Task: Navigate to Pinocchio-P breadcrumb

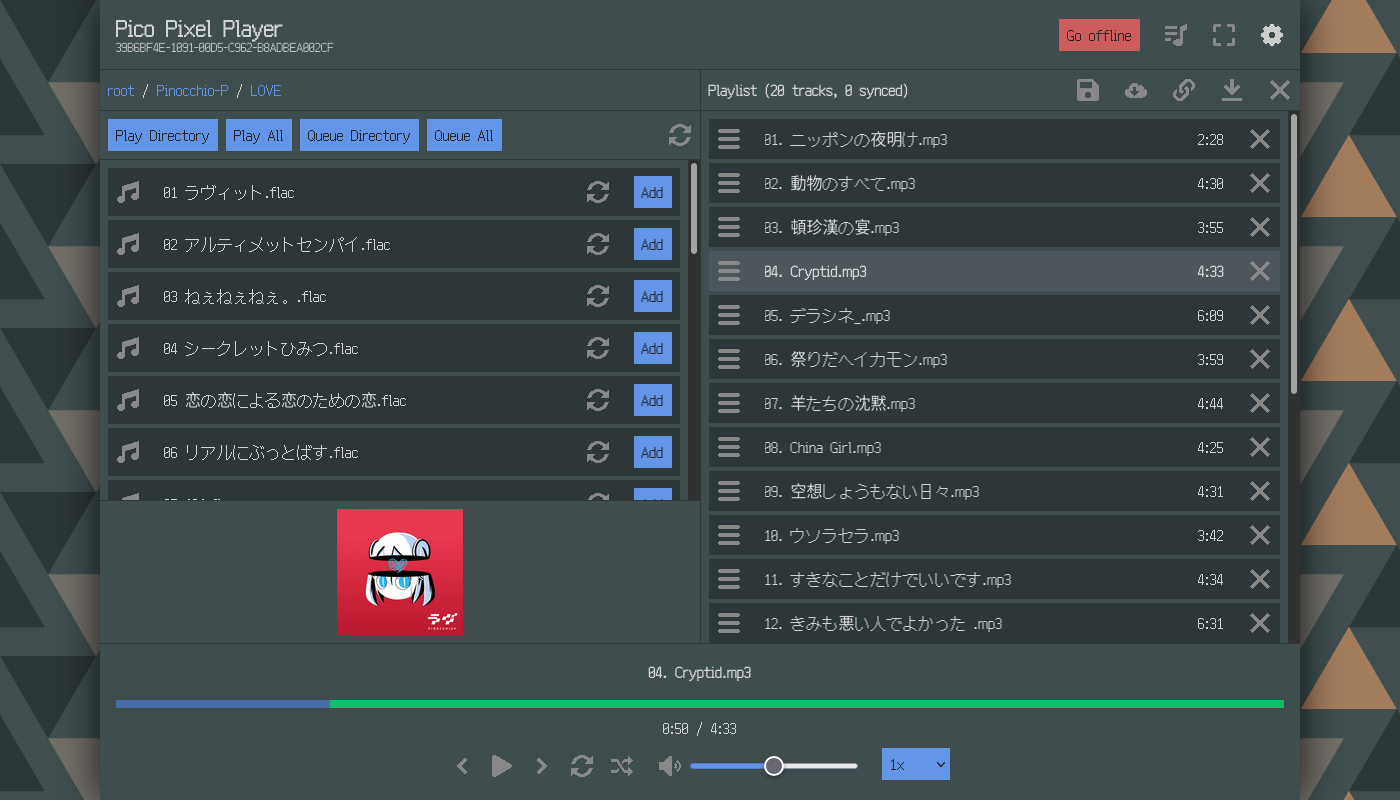Action: tap(192, 91)
